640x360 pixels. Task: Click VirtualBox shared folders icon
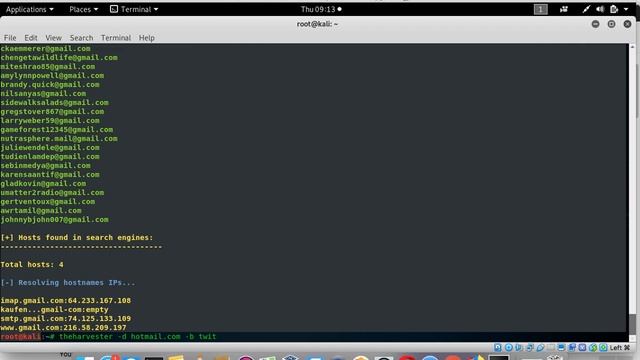point(551,347)
